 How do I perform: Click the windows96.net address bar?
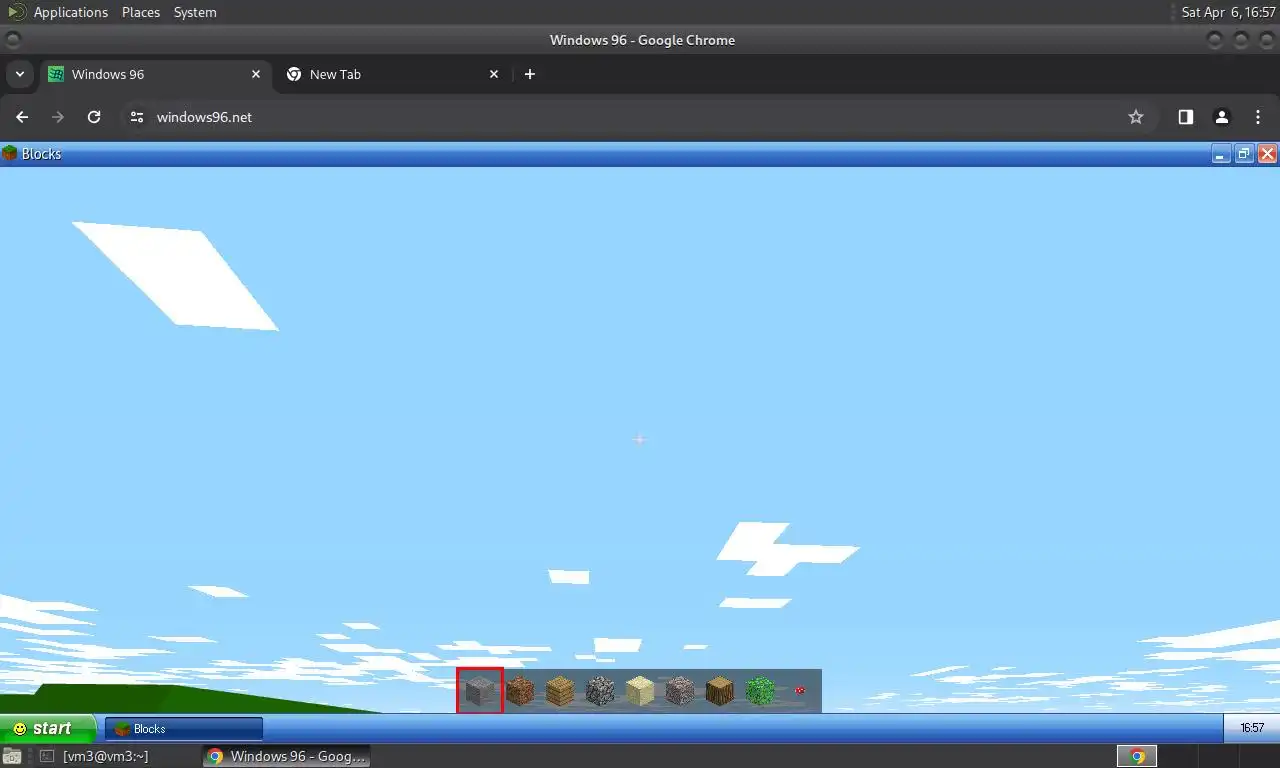click(640, 117)
